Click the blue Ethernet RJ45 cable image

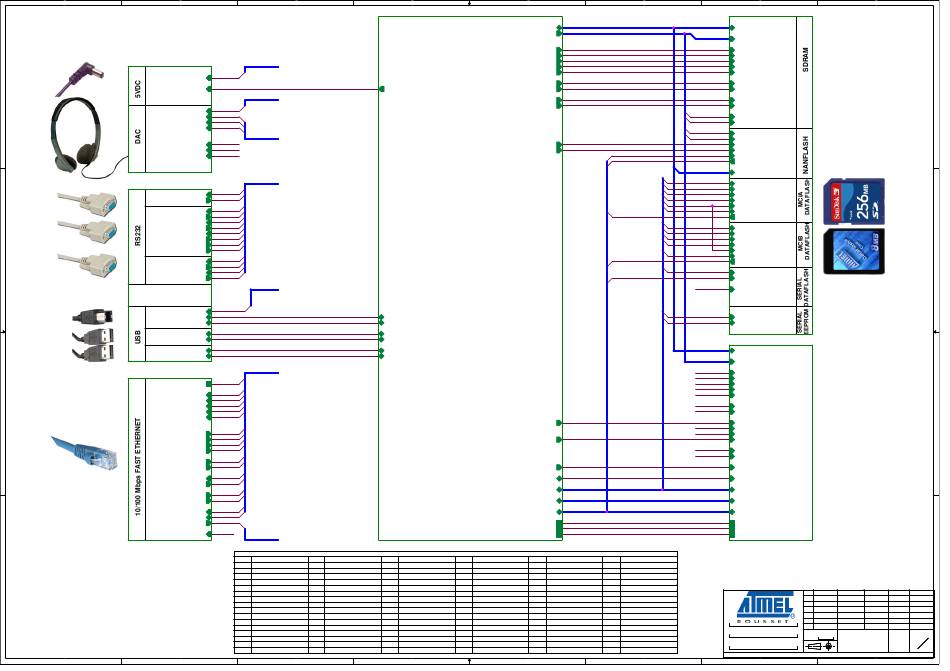point(85,453)
